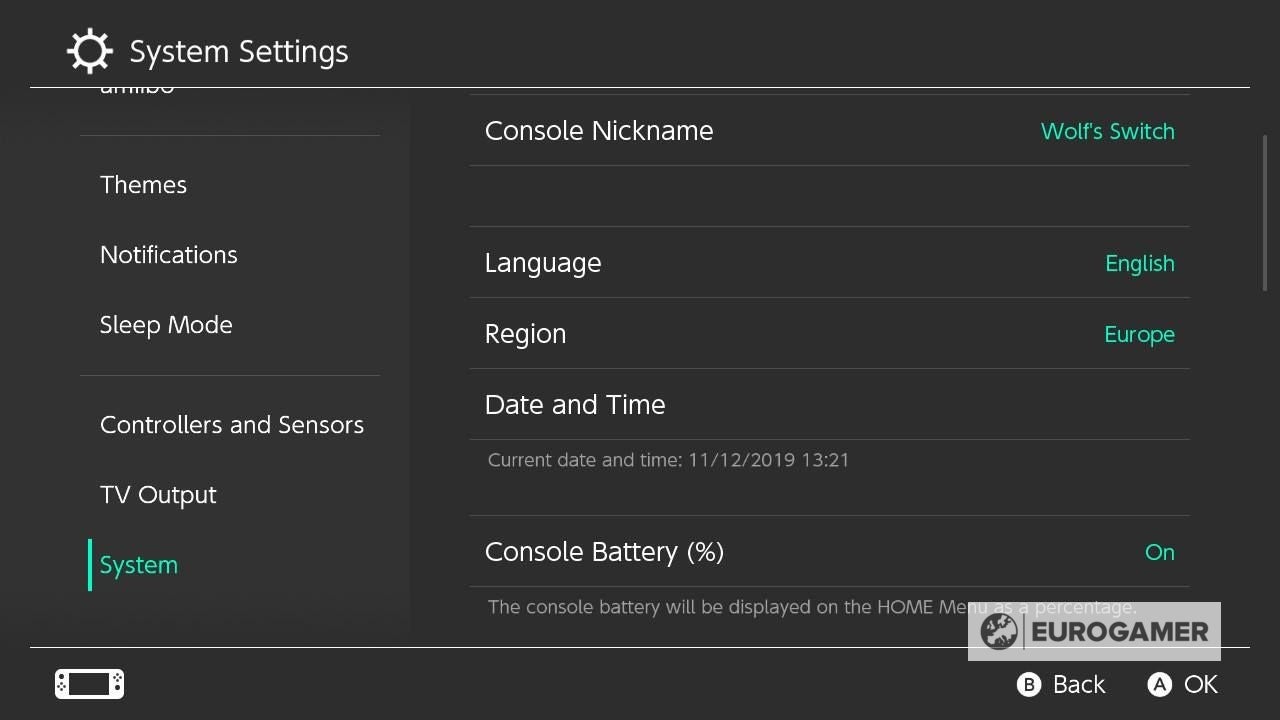
Task: Change the Region setting from Europe
Action: coord(828,334)
